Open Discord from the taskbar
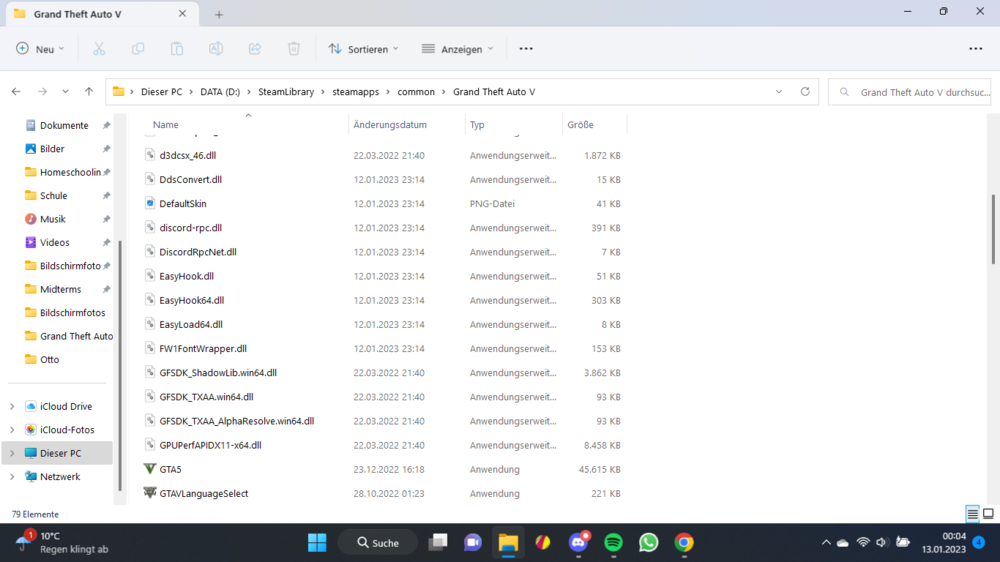 coord(578,542)
